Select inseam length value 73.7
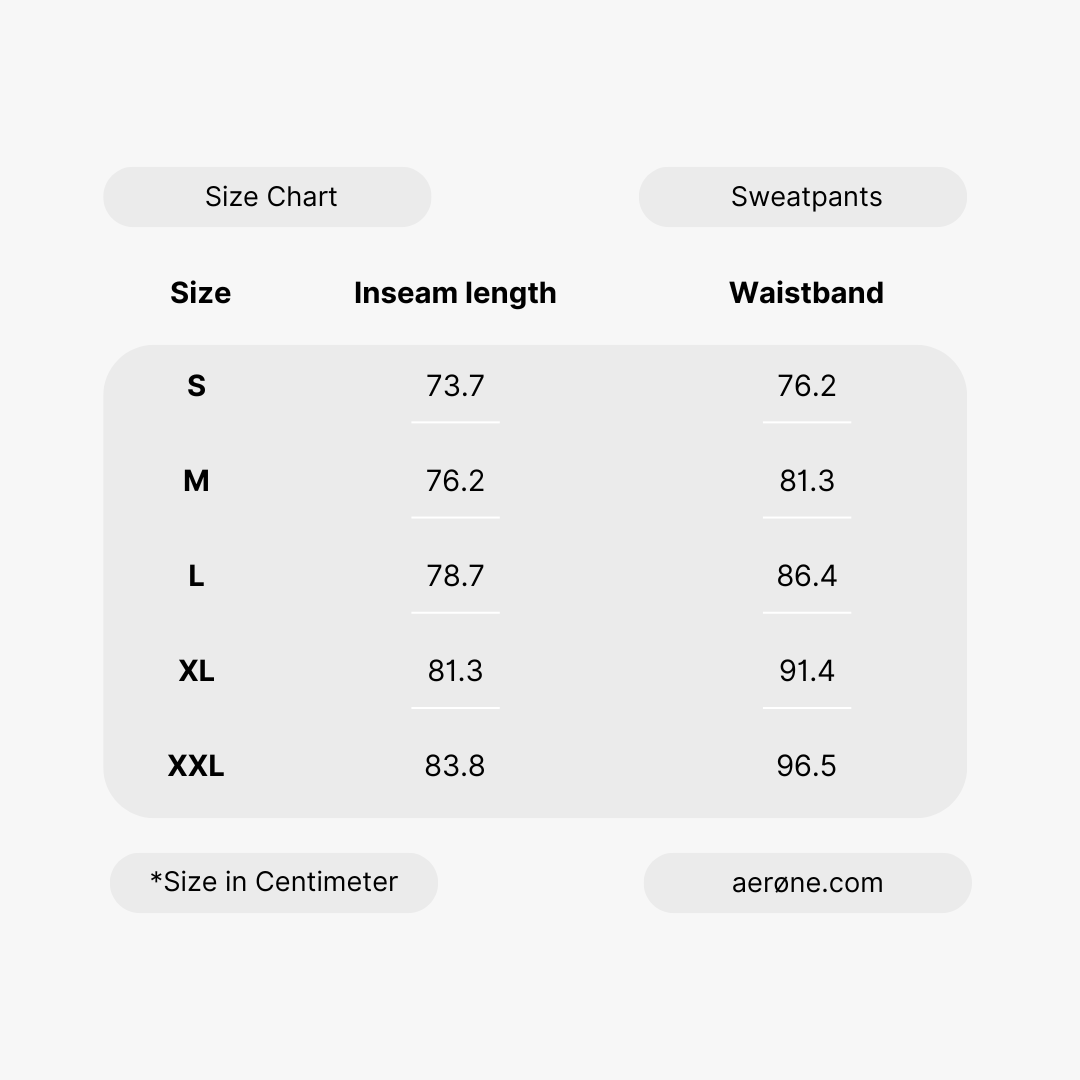 tap(455, 386)
